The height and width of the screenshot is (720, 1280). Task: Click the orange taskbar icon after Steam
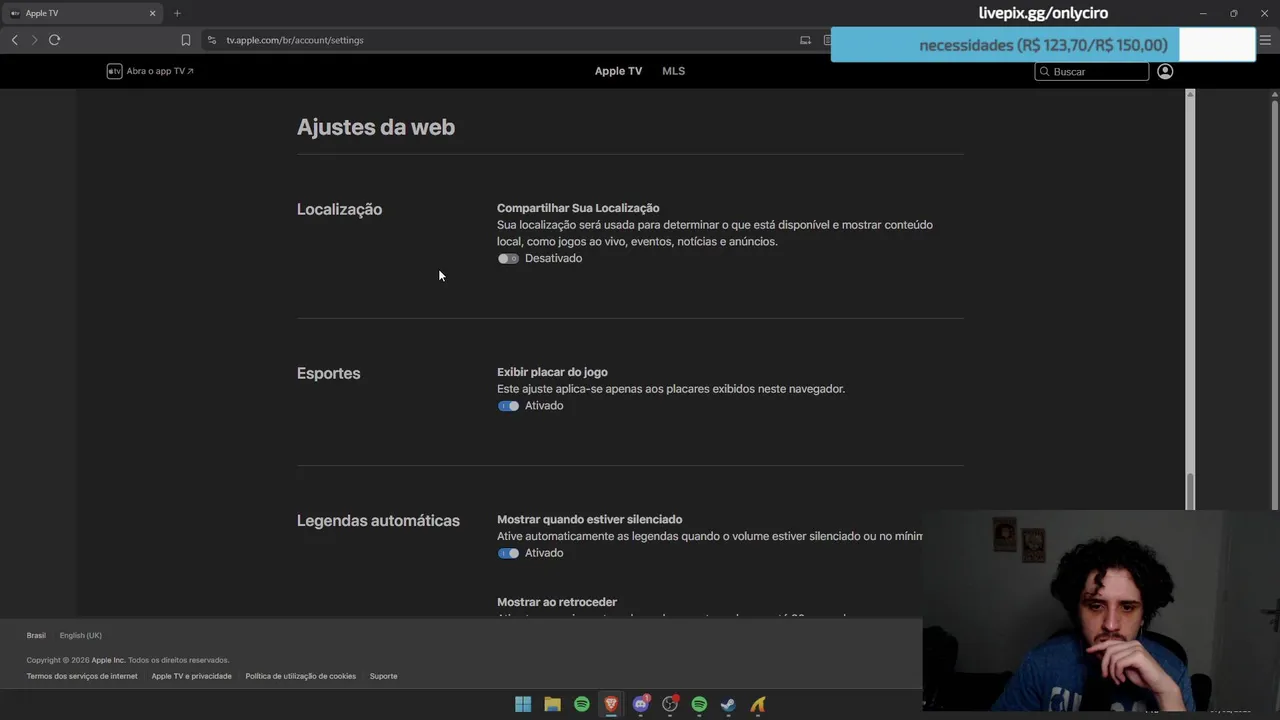(x=758, y=704)
